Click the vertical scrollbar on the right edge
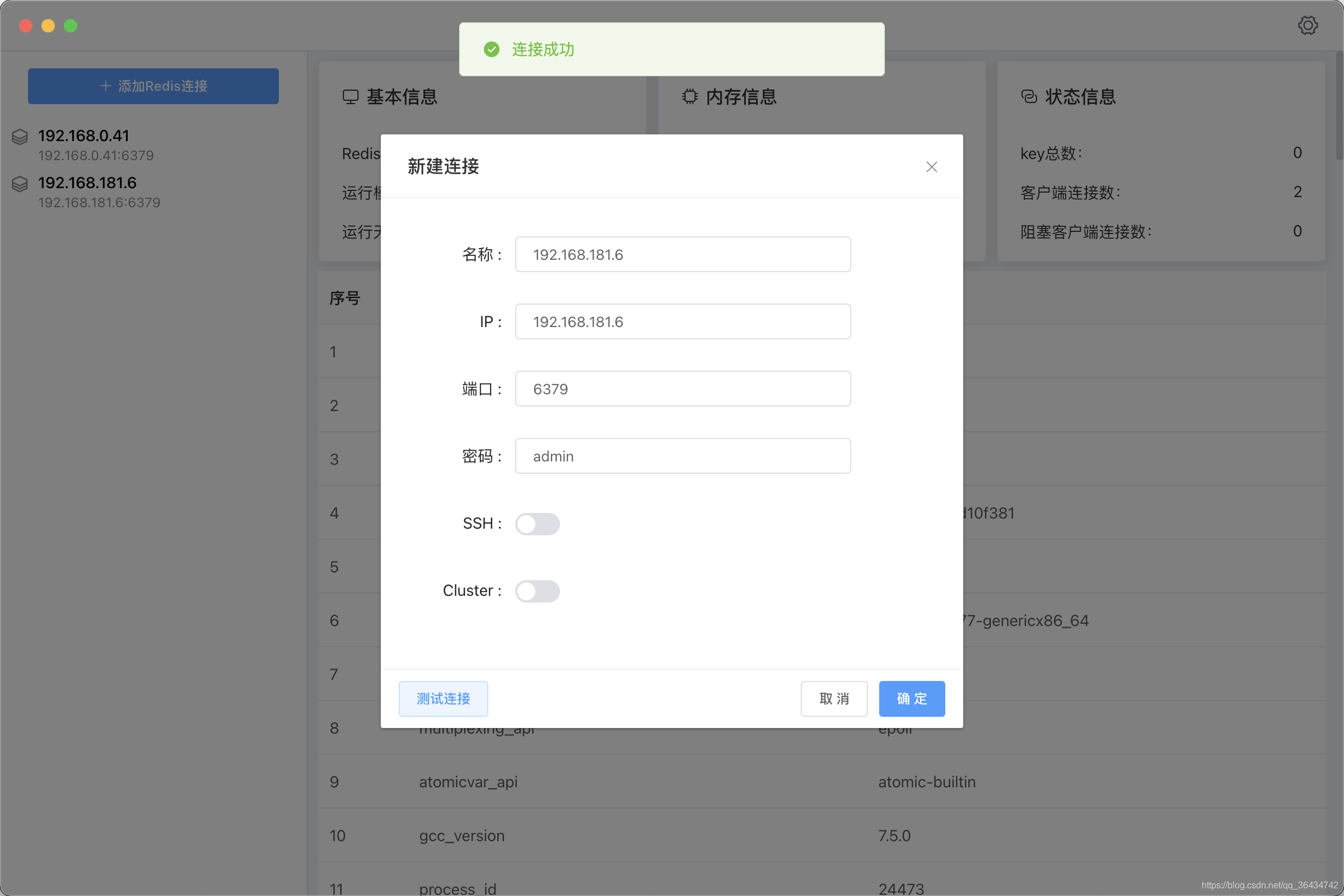The height and width of the screenshot is (896, 1344). (x=1339, y=106)
